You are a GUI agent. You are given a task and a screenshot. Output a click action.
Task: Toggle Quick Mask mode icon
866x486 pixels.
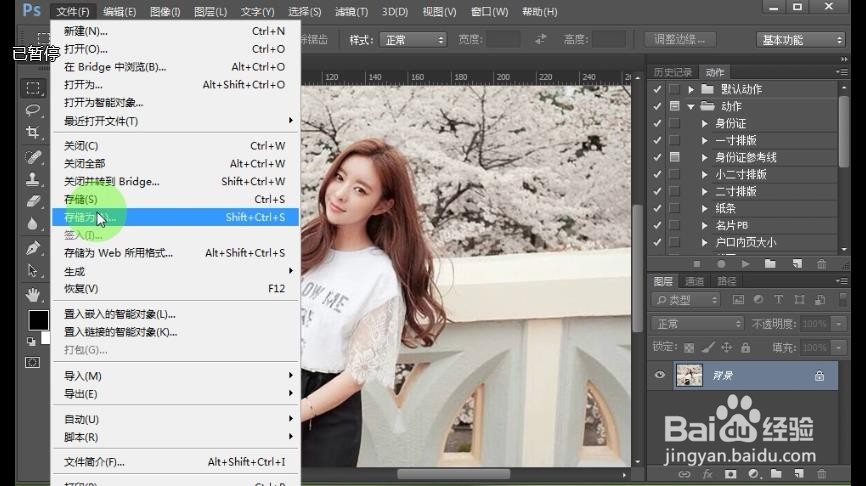pyautogui.click(x=33, y=362)
